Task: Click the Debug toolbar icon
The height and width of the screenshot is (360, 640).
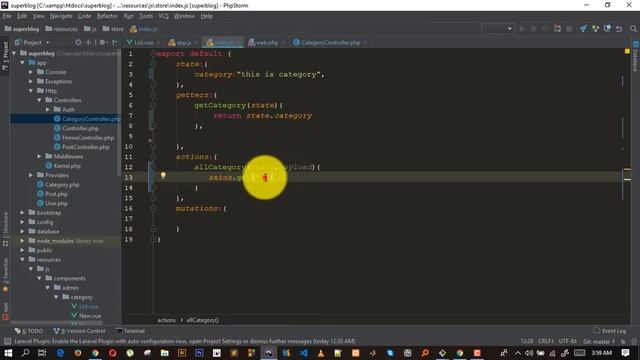Action: click(x=533, y=29)
